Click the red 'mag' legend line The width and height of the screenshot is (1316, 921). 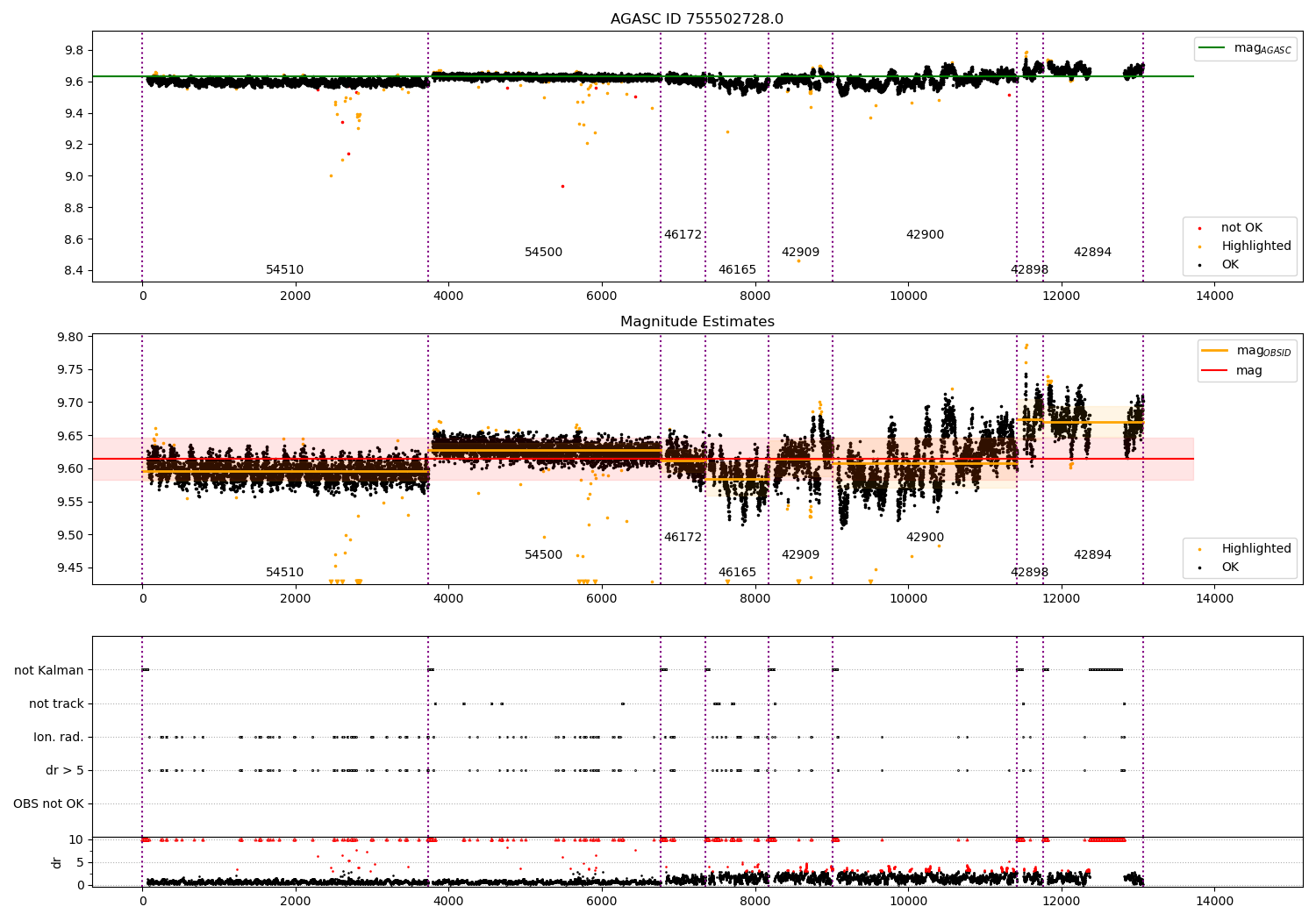click(1215, 370)
